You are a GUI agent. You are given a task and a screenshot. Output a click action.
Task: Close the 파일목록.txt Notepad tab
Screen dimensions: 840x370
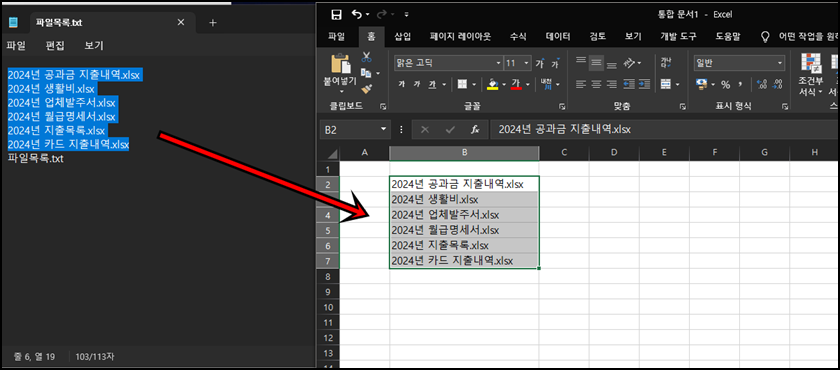[181, 22]
